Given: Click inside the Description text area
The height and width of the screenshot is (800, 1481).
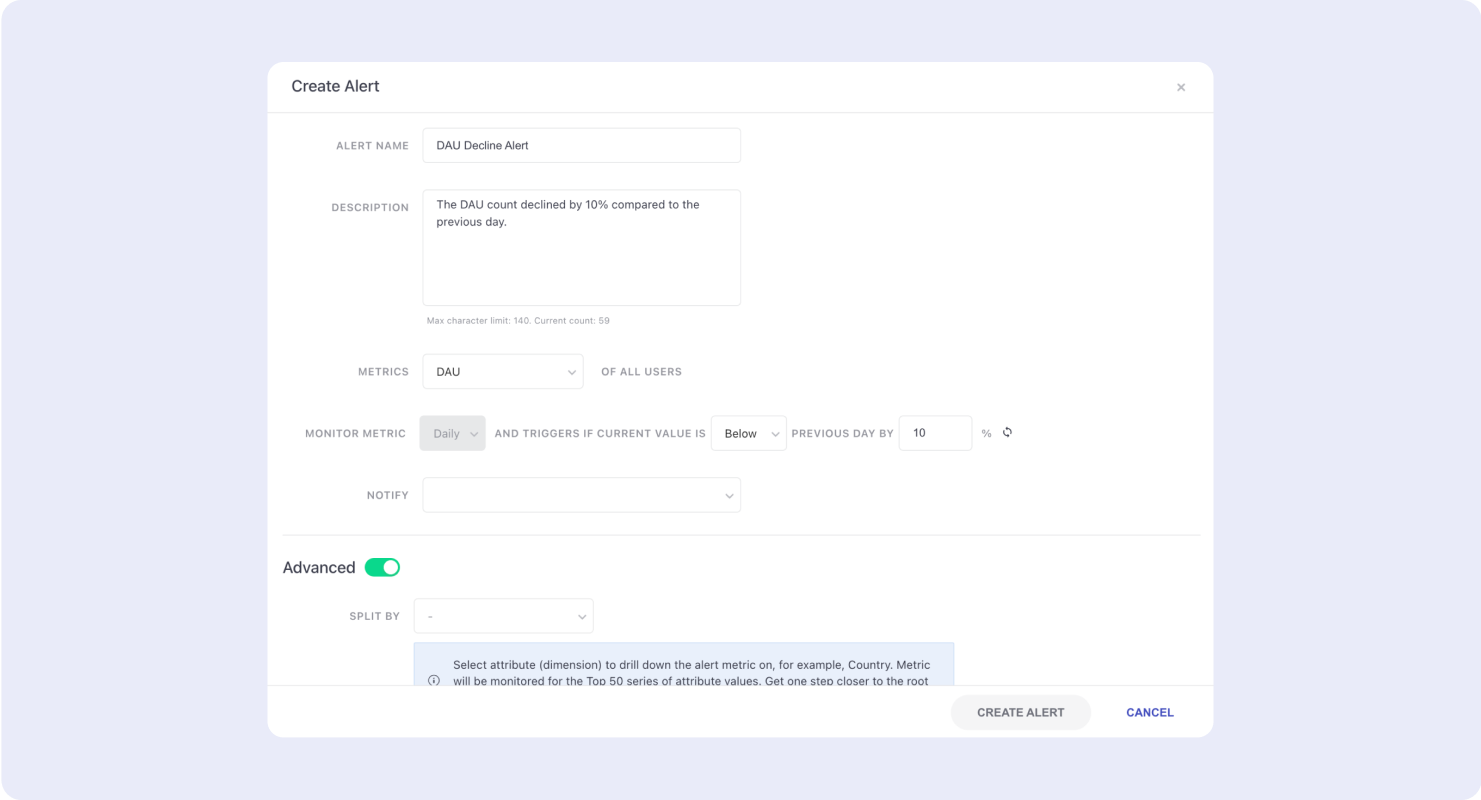Looking at the screenshot, I should pos(581,248).
